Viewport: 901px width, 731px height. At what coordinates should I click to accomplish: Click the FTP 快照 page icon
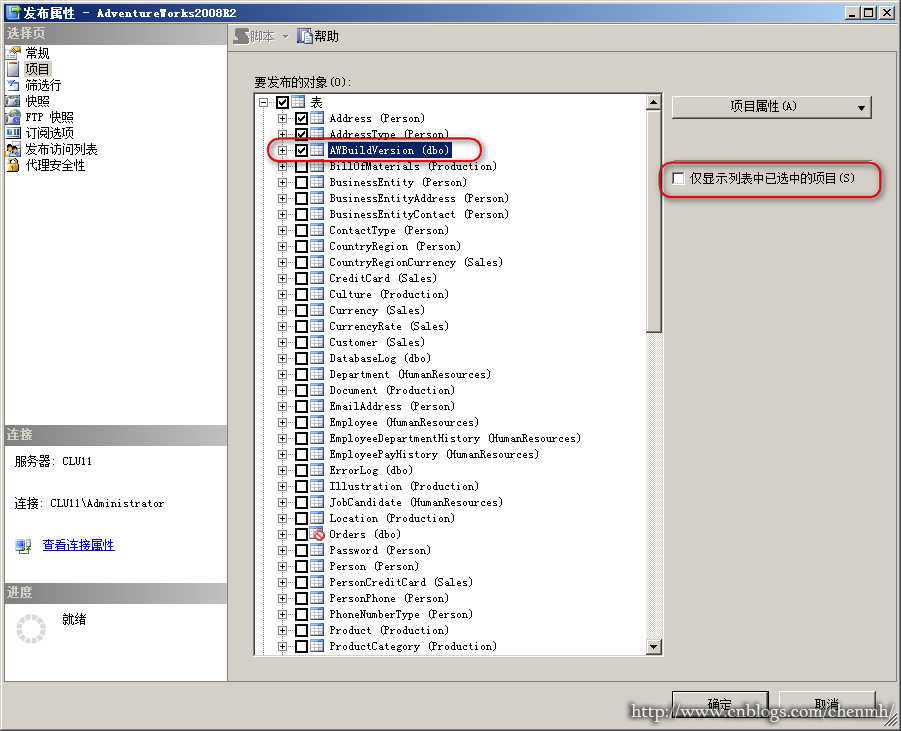pos(13,117)
